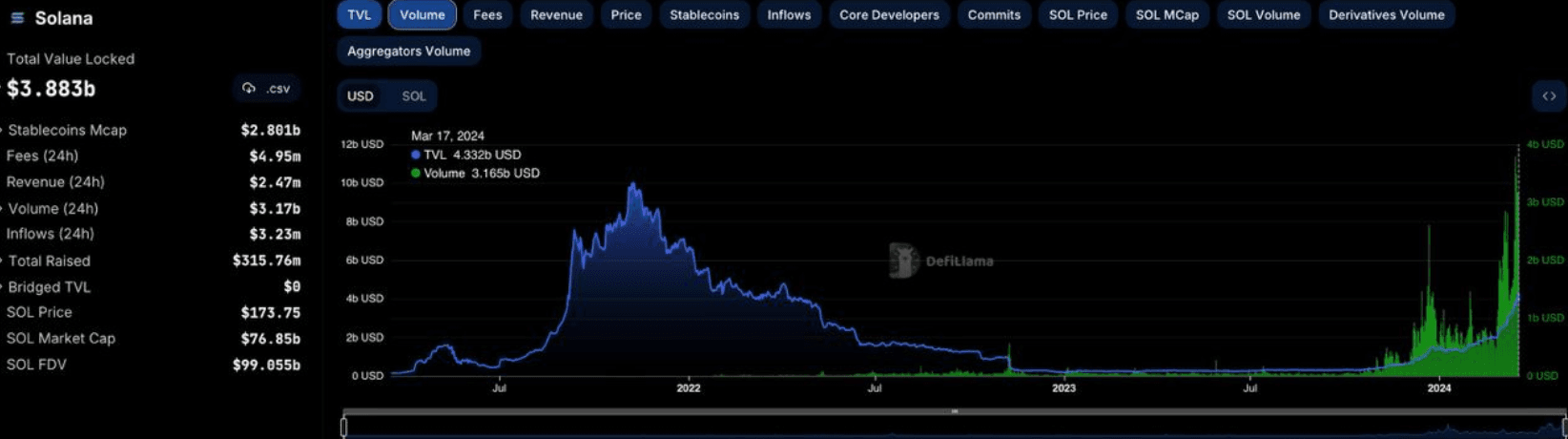Download data via the .csv button
Image resolution: width=1568 pixels, height=439 pixels.
click(x=266, y=89)
